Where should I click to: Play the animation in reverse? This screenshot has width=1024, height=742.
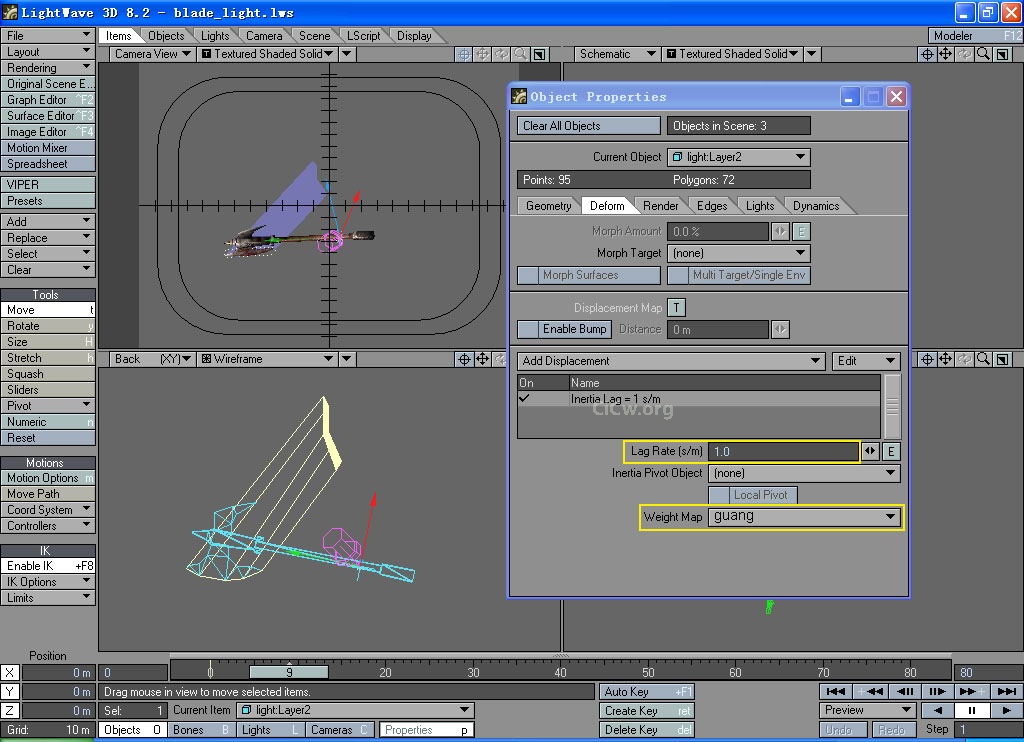pos(938,710)
